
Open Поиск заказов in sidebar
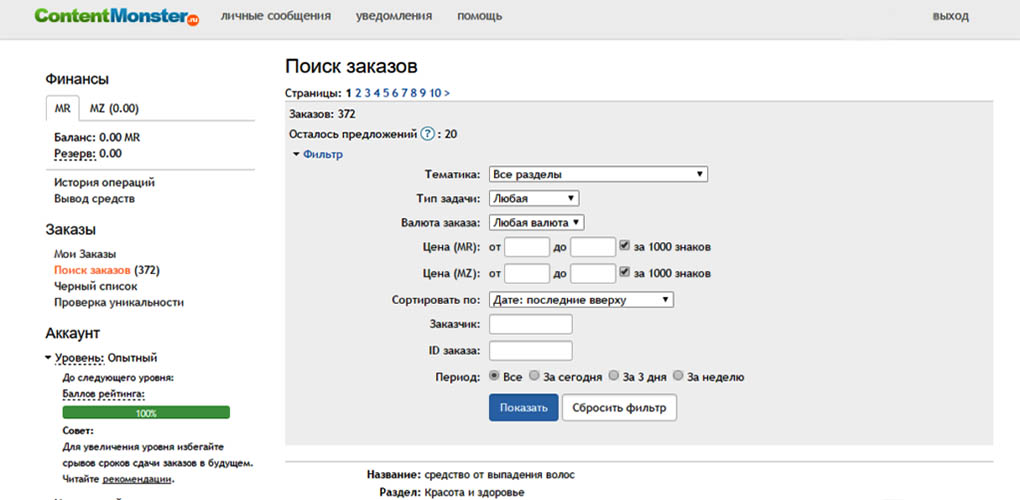(x=92, y=270)
